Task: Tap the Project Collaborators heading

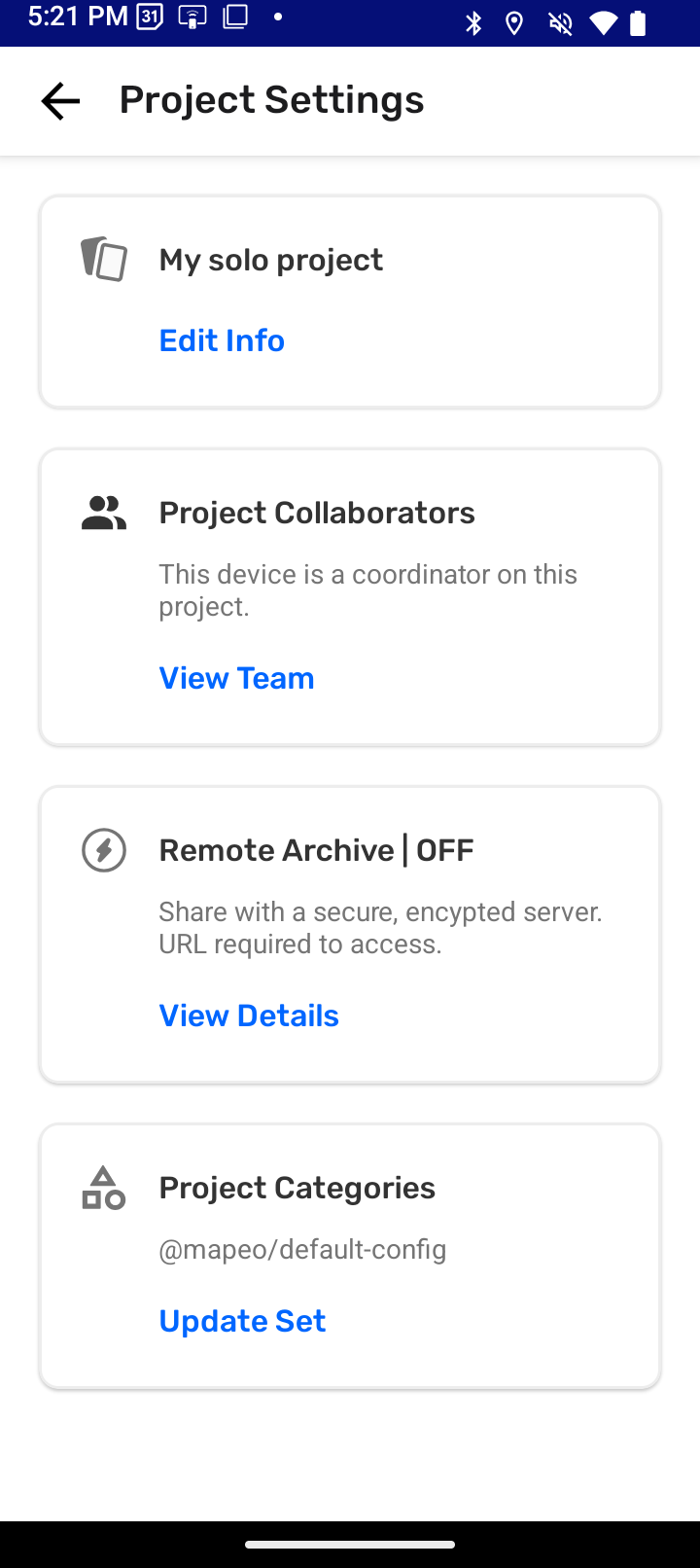Action: (317, 513)
